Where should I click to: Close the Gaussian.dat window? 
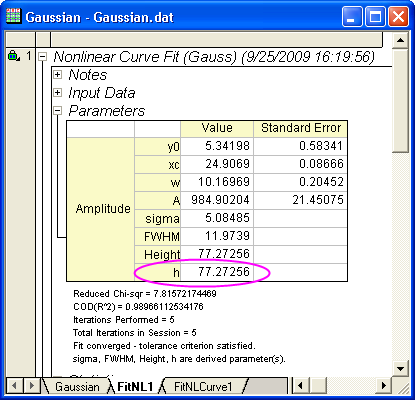click(398, 17)
